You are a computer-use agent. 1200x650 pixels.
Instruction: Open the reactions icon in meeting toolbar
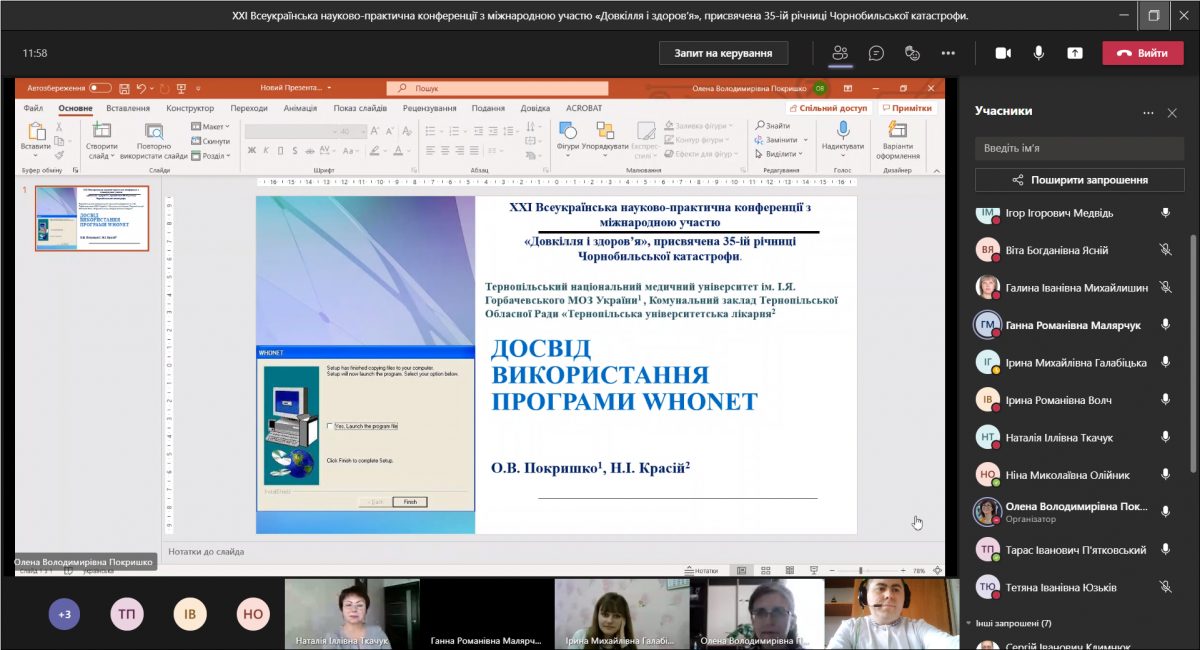pos(911,53)
